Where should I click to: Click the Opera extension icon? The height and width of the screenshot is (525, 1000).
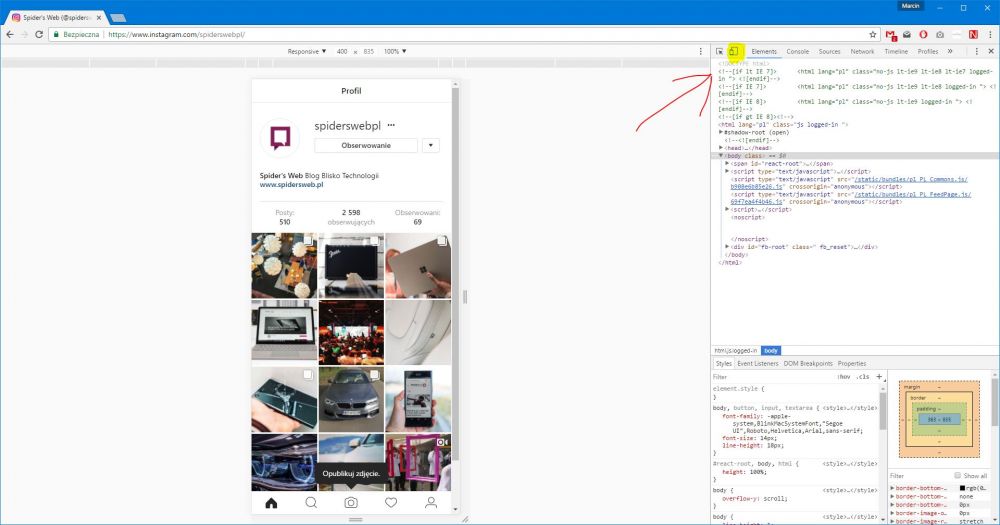pyautogui.click(x=923, y=34)
